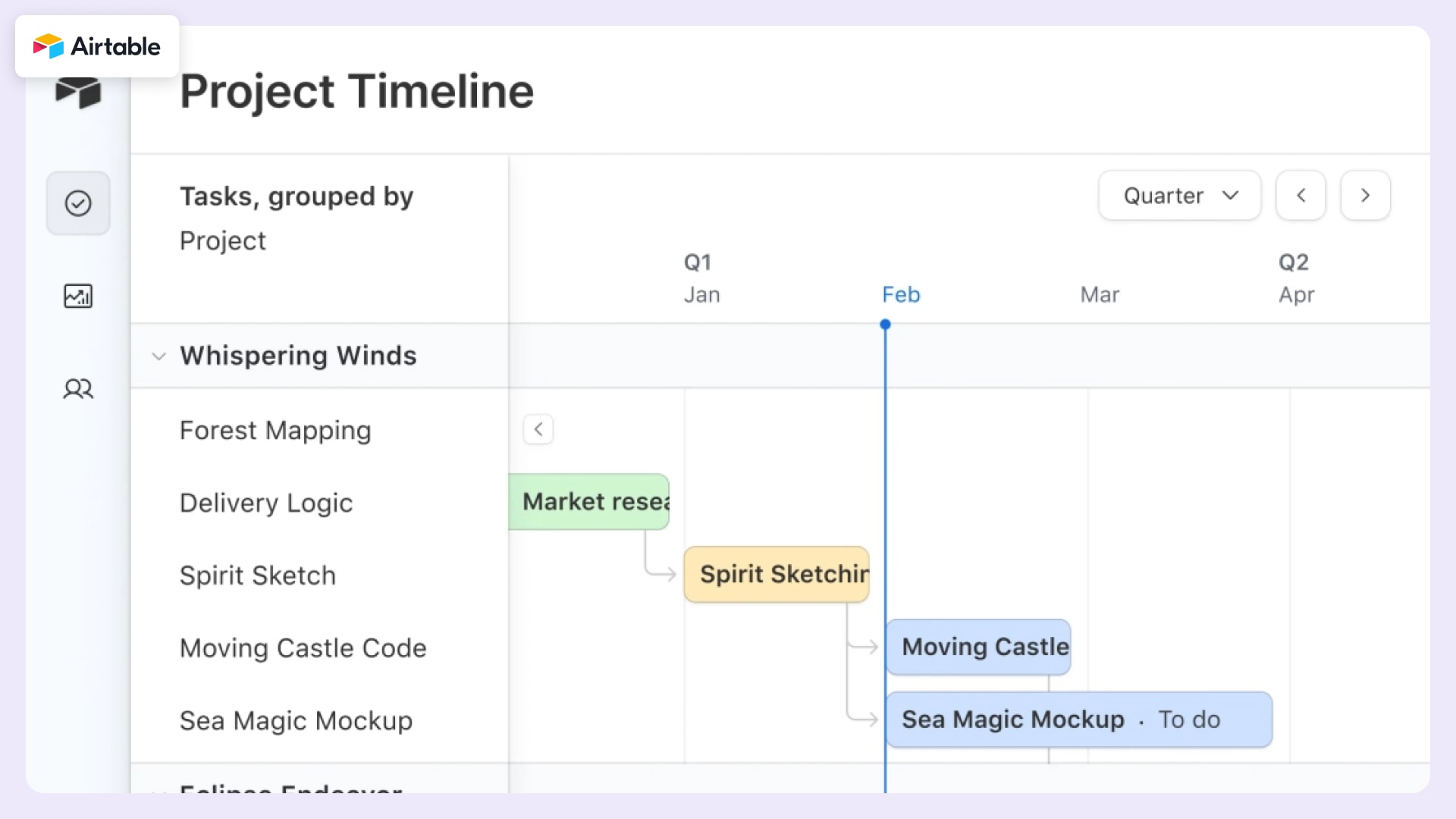Go to previous quarter with the left chevron
Image resolution: width=1456 pixels, height=819 pixels.
[1300, 195]
